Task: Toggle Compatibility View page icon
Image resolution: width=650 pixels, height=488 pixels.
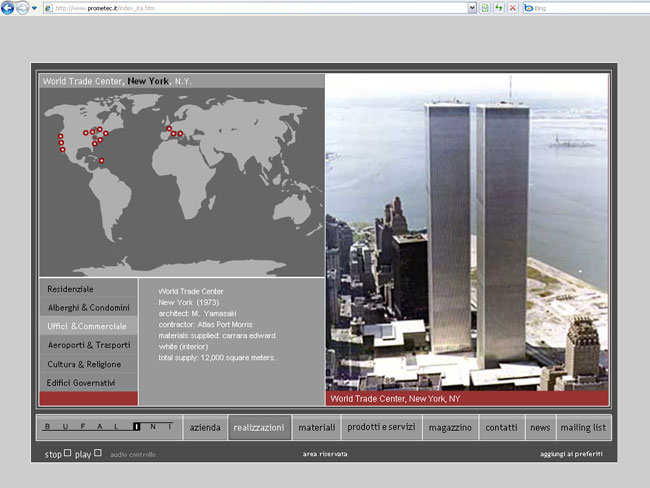Action: pyautogui.click(x=485, y=8)
